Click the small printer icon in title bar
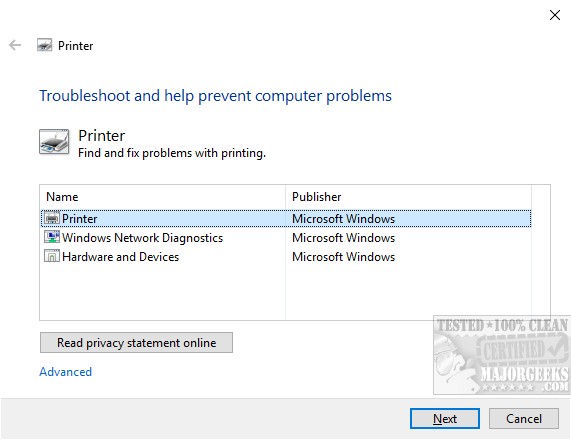The image size is (571, 440). click(44, 45)
